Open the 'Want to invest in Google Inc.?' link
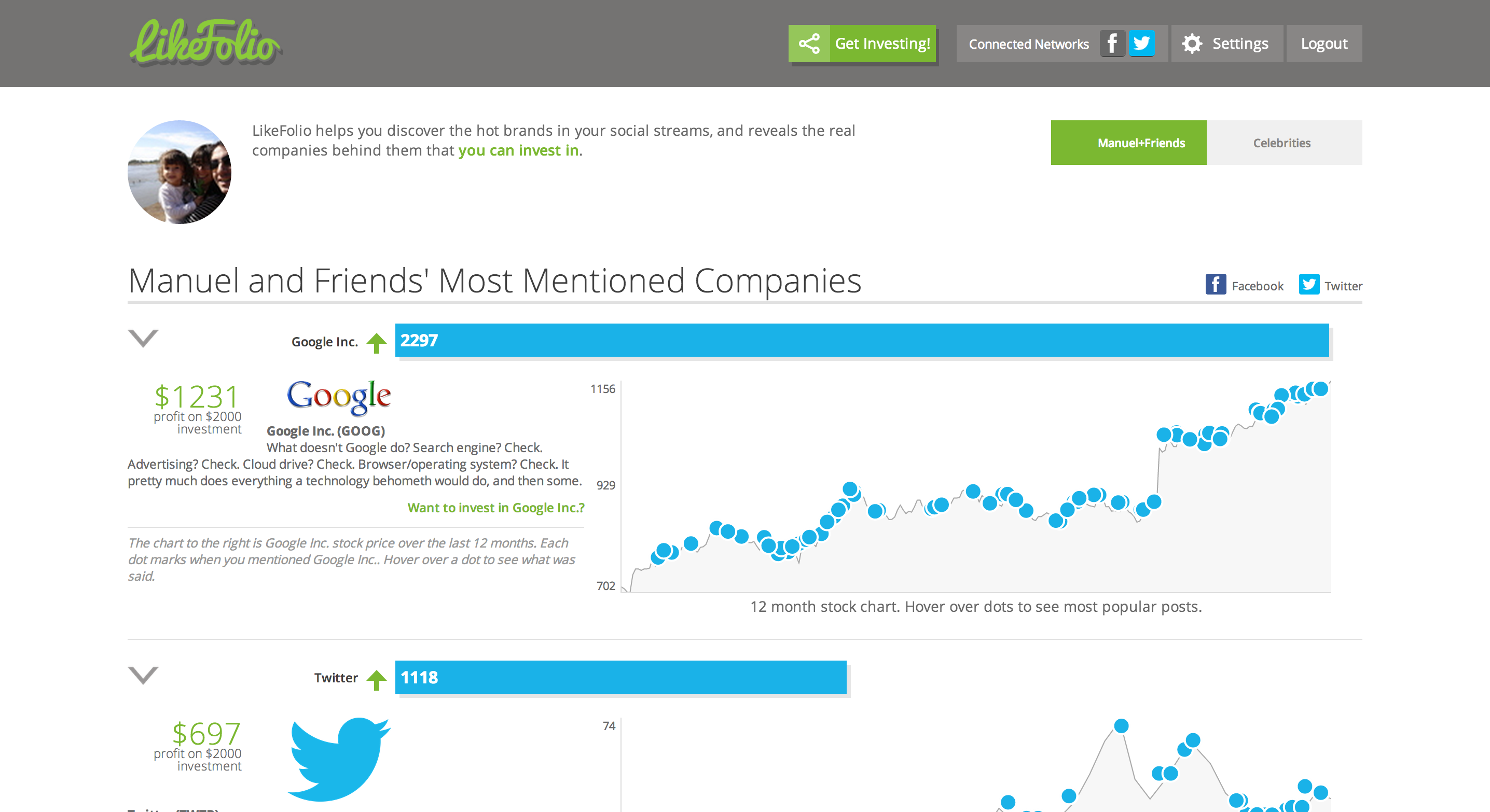This screenshot has height=812, width=1490. (x=495, y=508)
